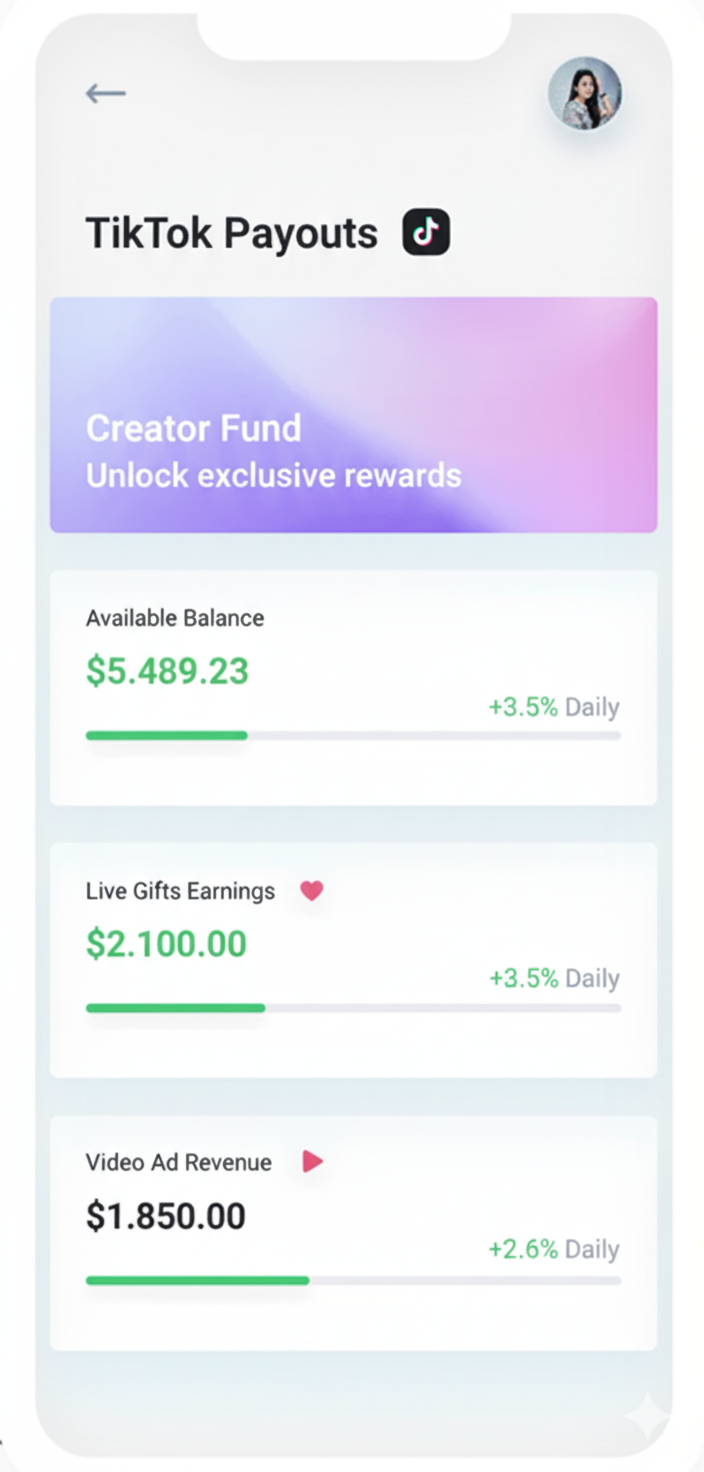Click the +3.5% Daily rate under Live Gifts
Image resolution: width=704 pixels, height=1472 pixels.
553,978
